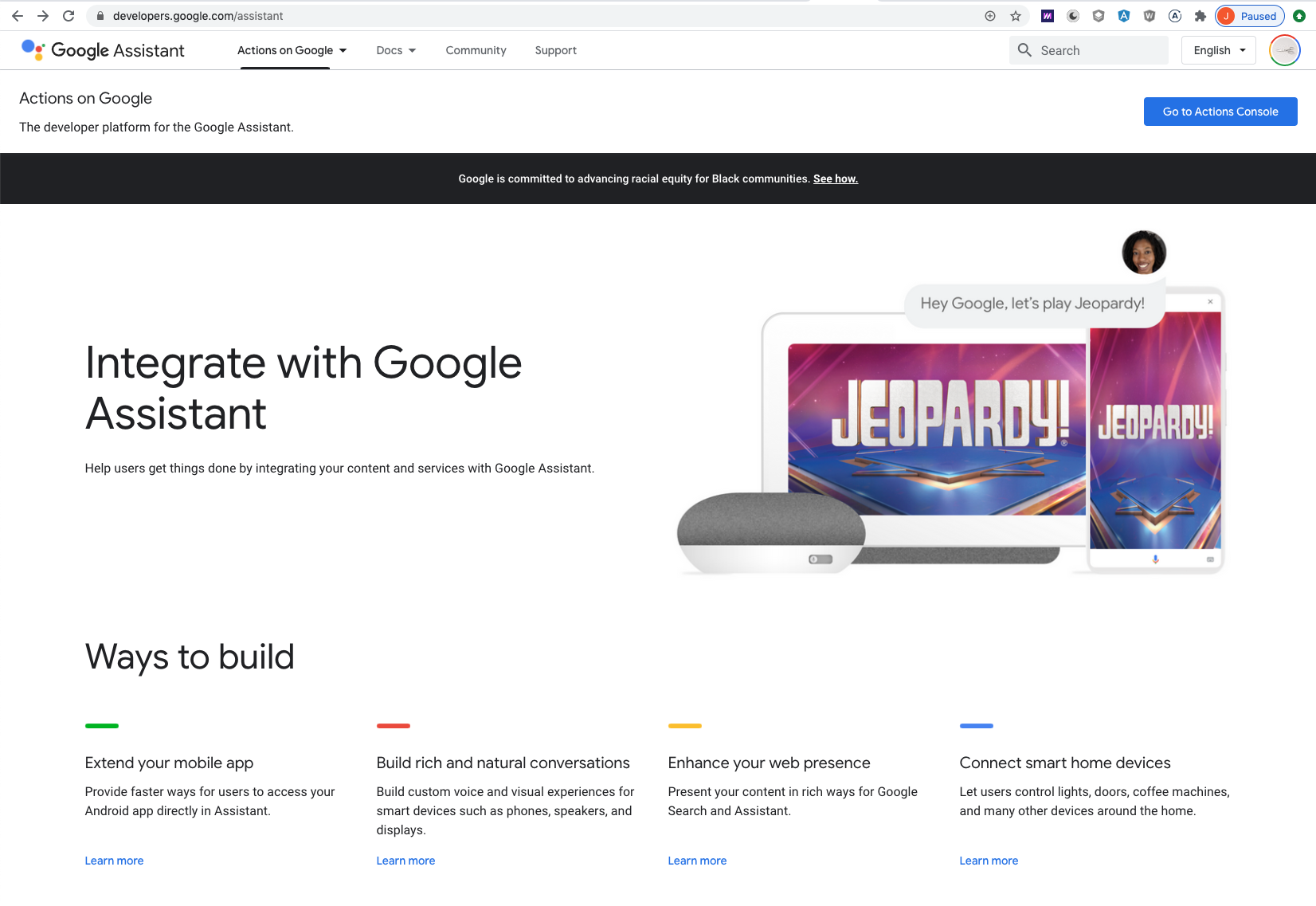The image size is (1316, 906).
Task: Click the address bar URL
Action: (x=198, y=16)
